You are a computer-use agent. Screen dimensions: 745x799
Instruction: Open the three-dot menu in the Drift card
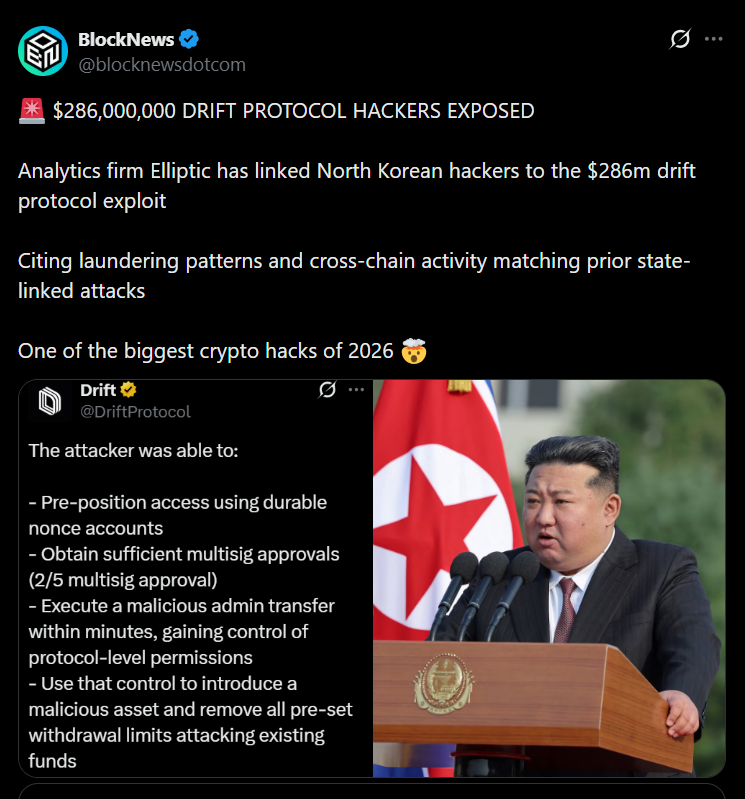(x=356, y=390)
